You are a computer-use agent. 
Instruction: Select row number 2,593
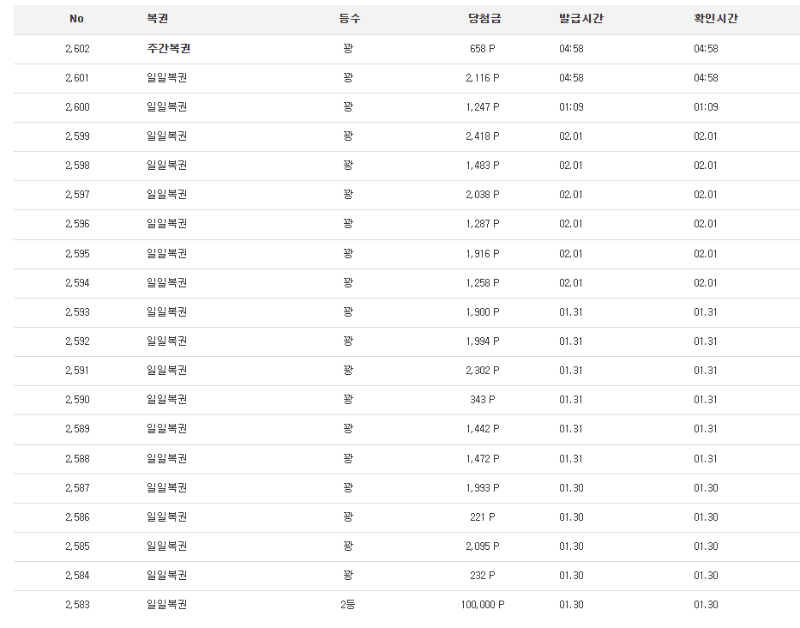pos(77,312)
